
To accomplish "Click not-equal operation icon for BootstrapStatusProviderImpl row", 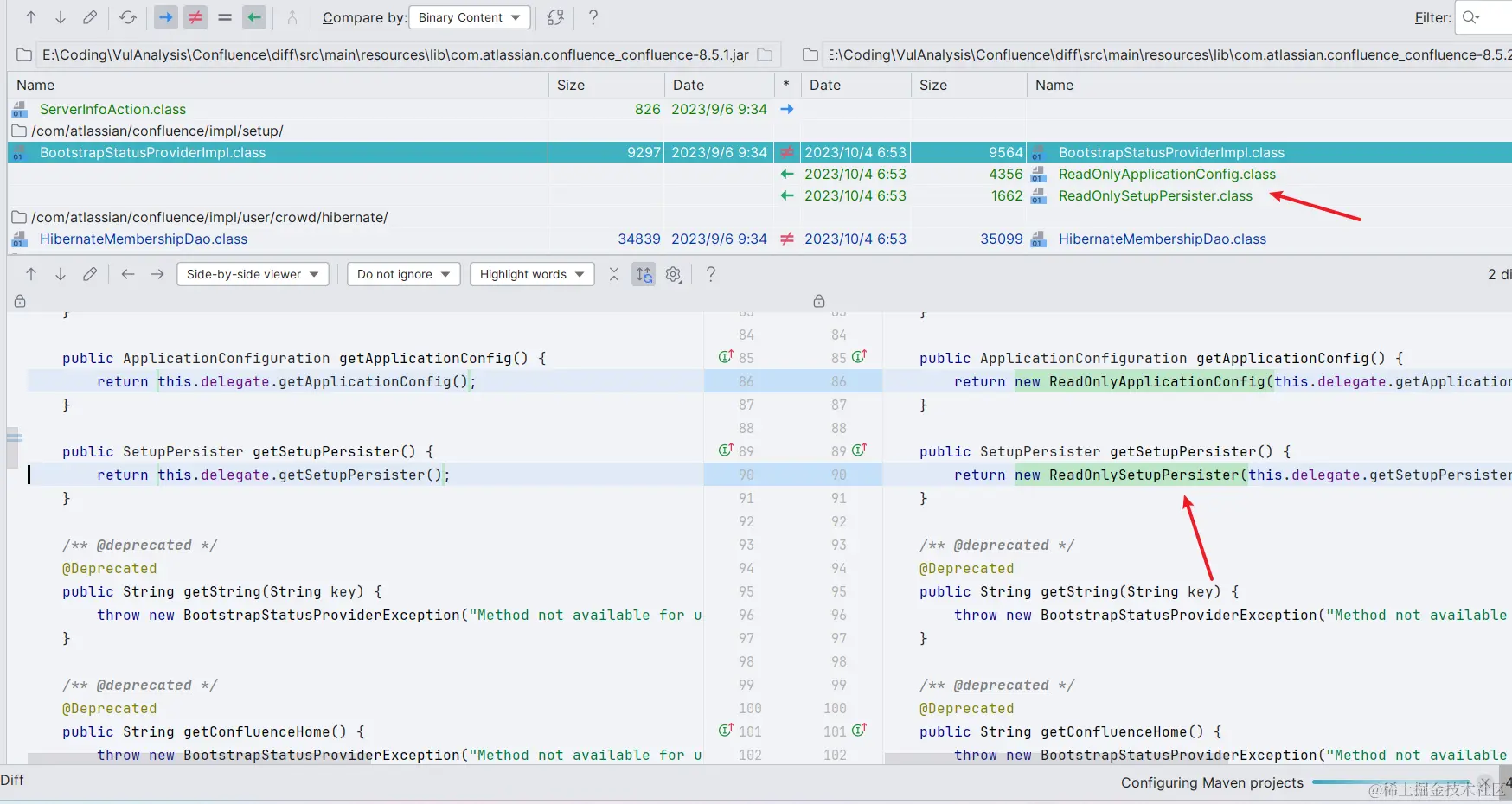I will pos(787,152).
